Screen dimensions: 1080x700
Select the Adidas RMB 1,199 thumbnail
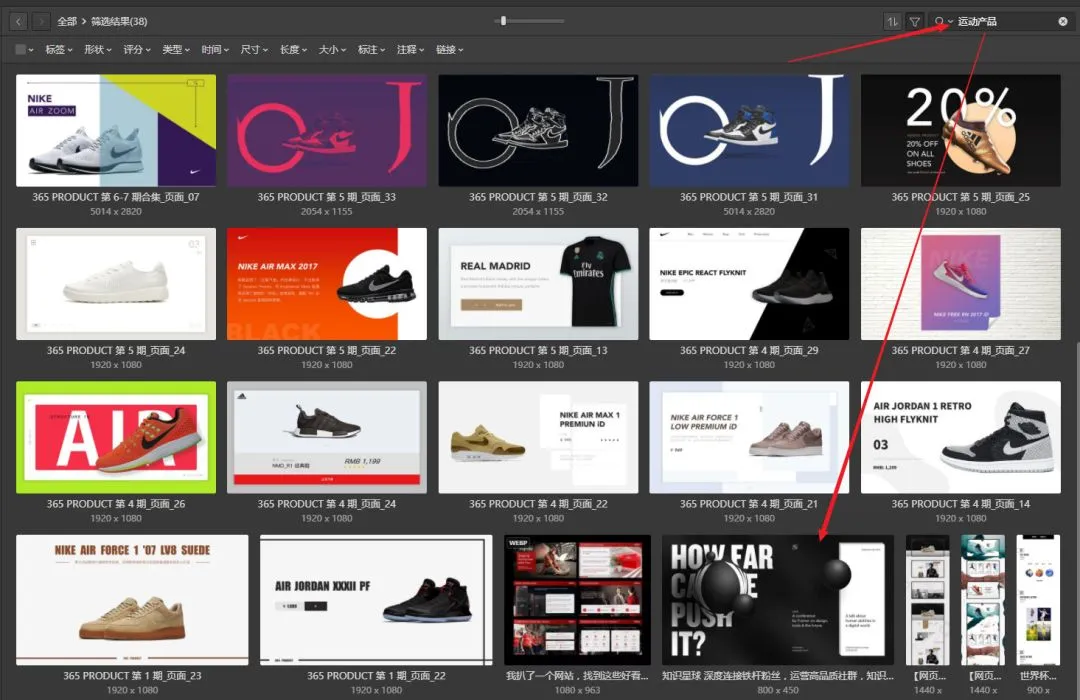click(x=326, y=438)
